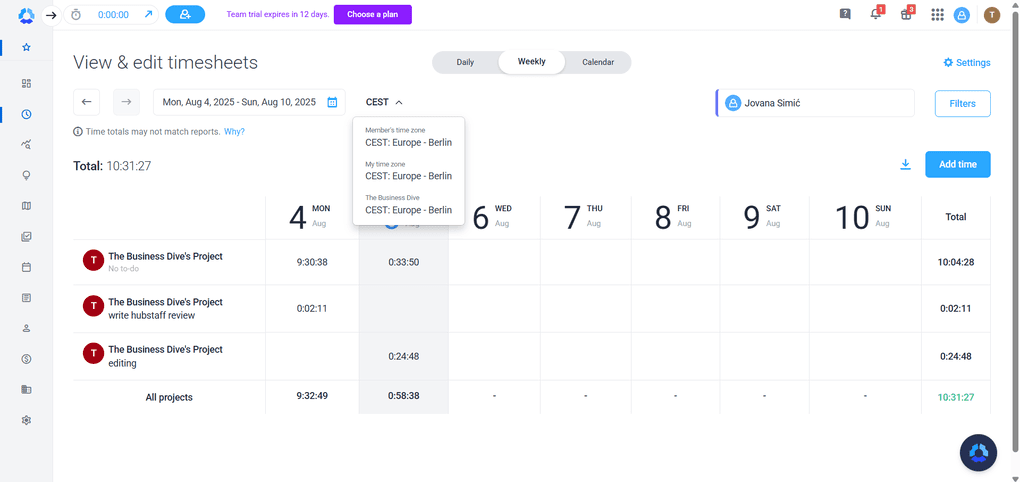Go to the next week

(x=126, y=102)
